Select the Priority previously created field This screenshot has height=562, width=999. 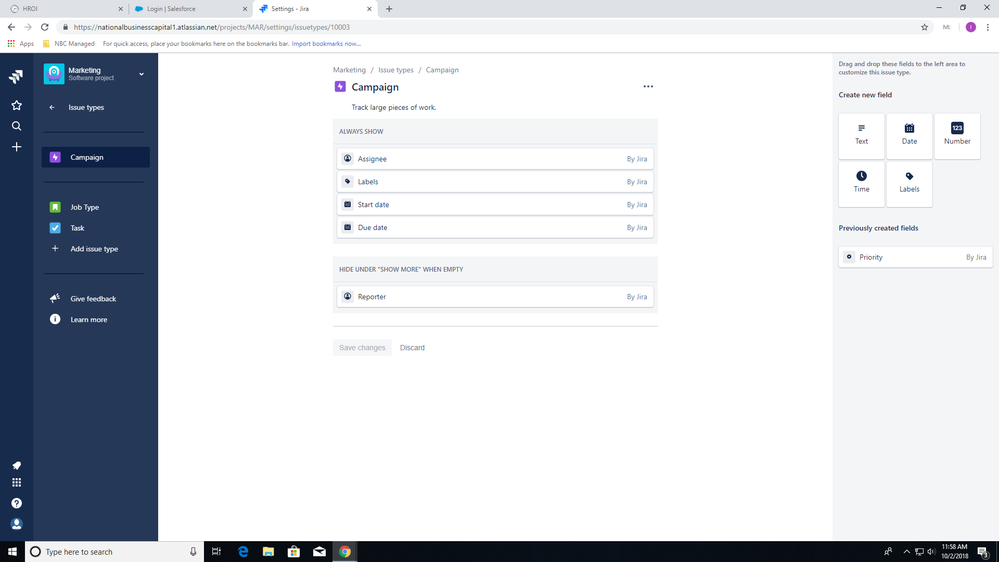coord(916,257)
